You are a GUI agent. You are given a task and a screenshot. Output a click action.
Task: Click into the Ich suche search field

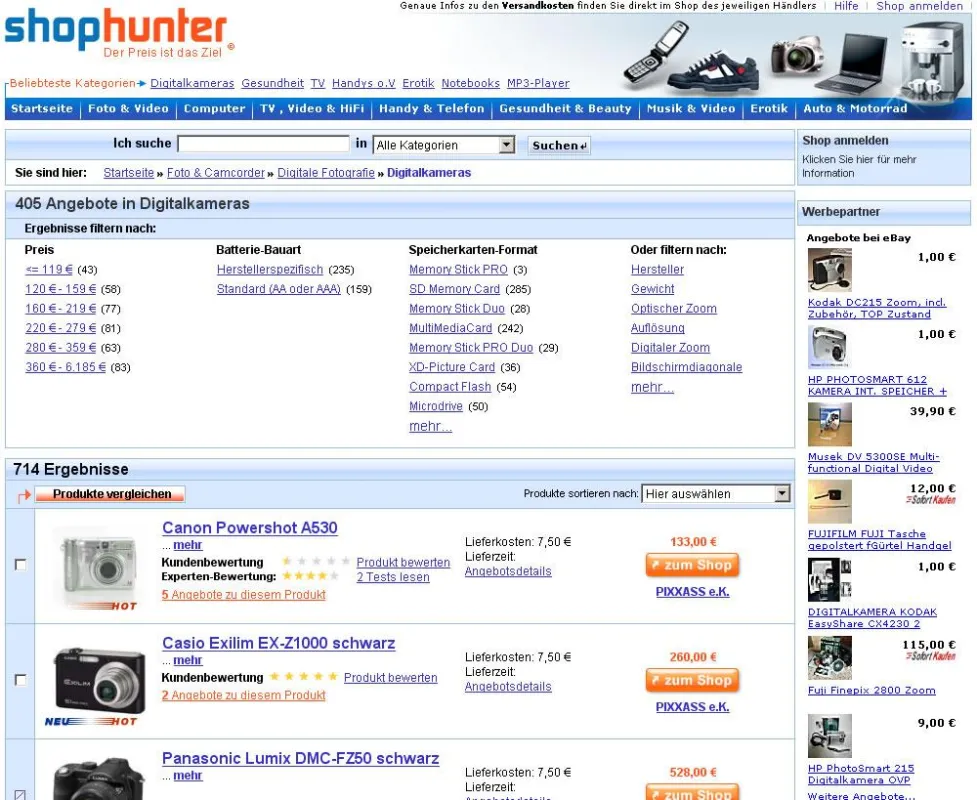coord(263,144)
